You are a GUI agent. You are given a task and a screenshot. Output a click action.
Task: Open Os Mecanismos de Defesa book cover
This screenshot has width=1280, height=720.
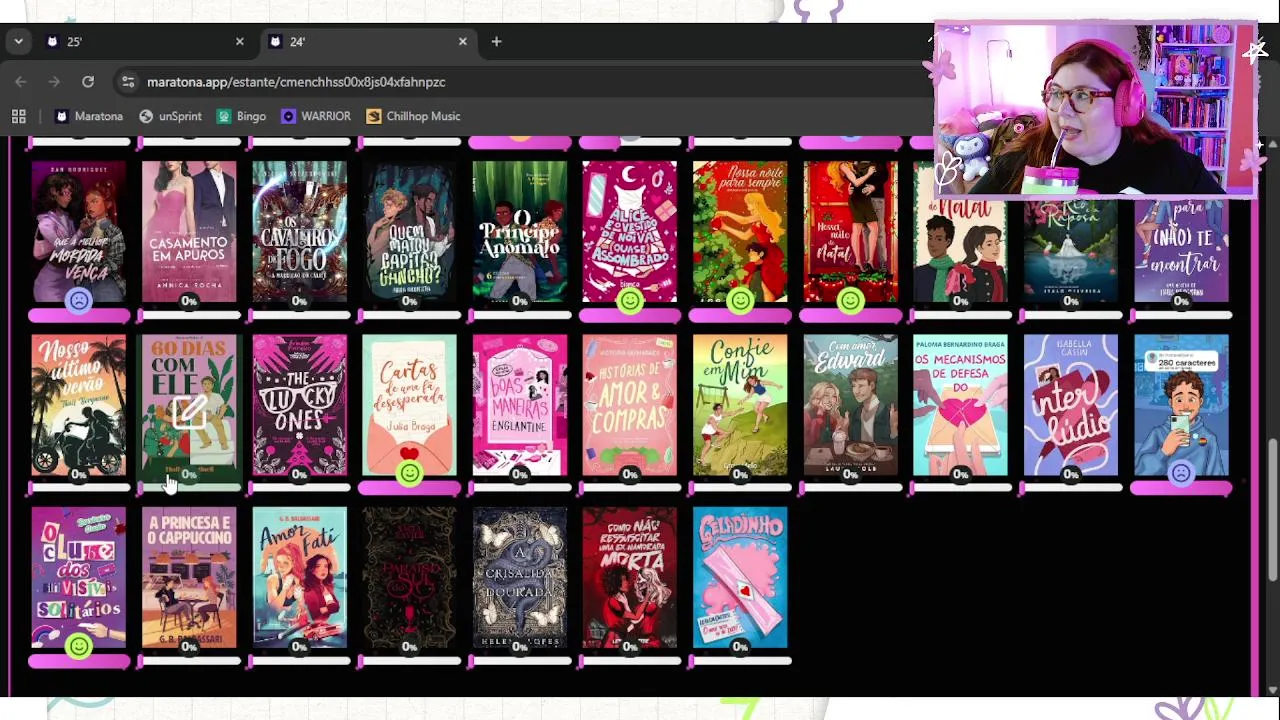pos(960,405)
